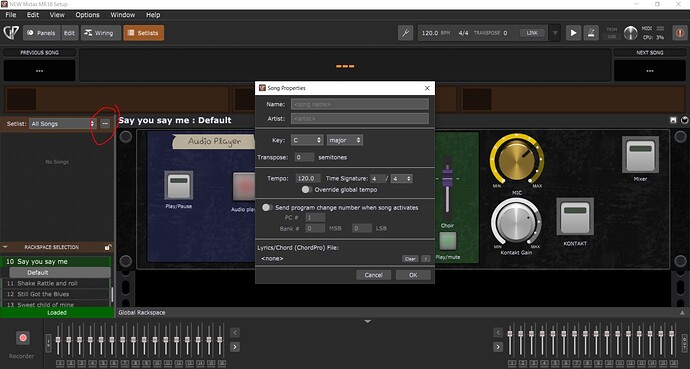Switch to Panels view
This screenshot has width=690, height=369.
coord(41,33)
